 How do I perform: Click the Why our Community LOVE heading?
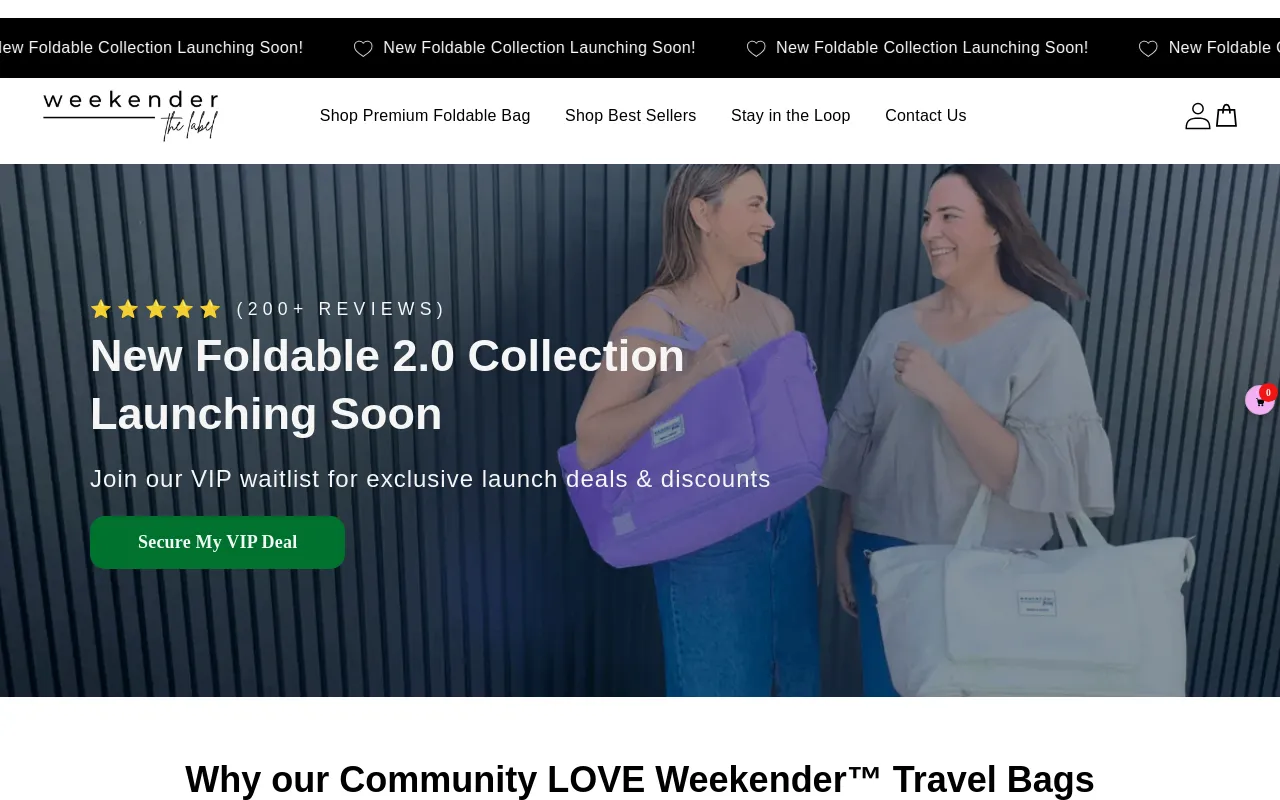click(x=640, y=779)
